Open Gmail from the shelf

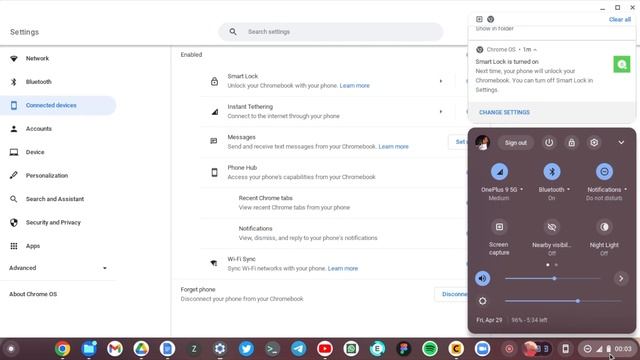(115, 349)
